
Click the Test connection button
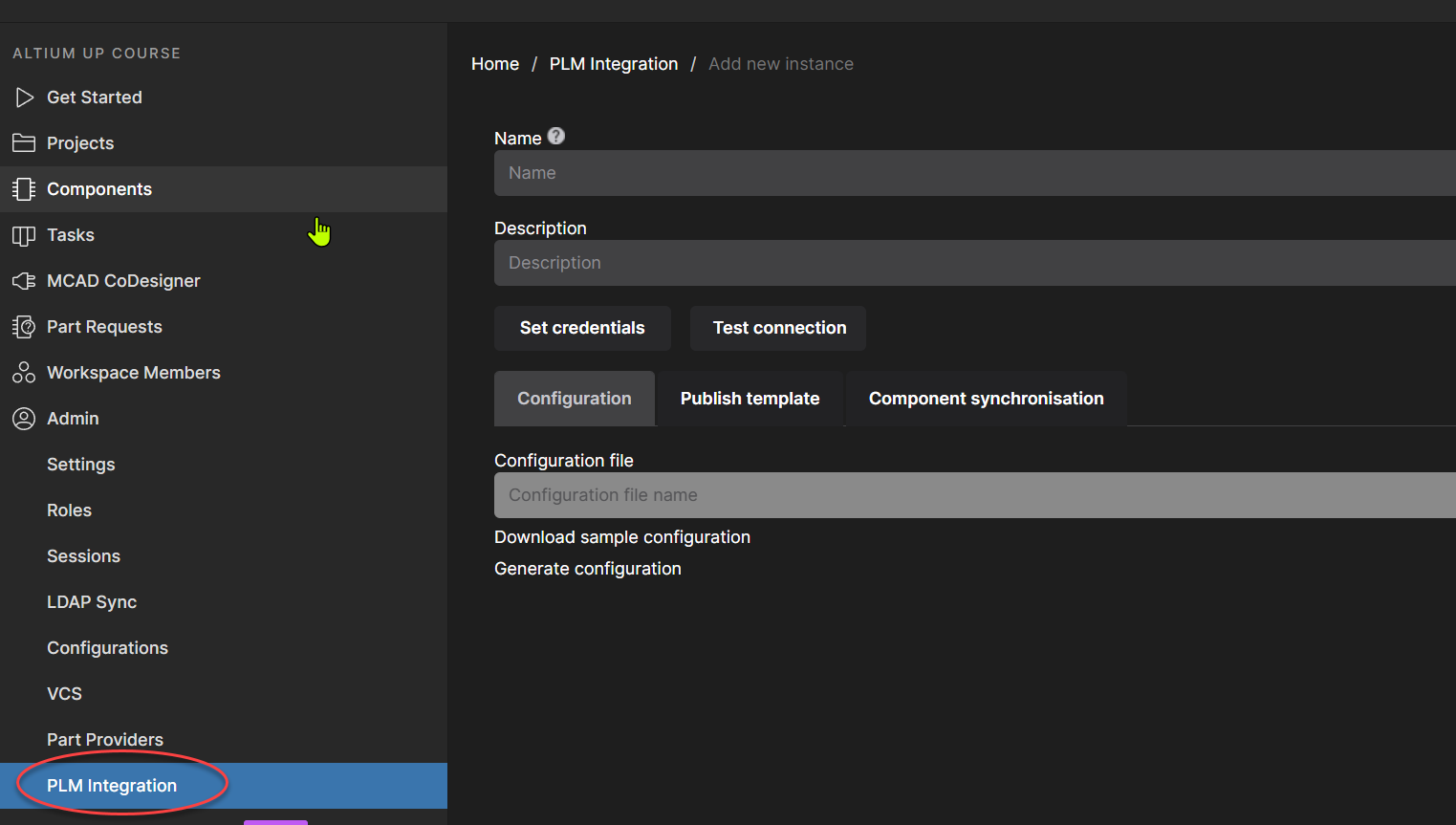[x=779, y=328]
